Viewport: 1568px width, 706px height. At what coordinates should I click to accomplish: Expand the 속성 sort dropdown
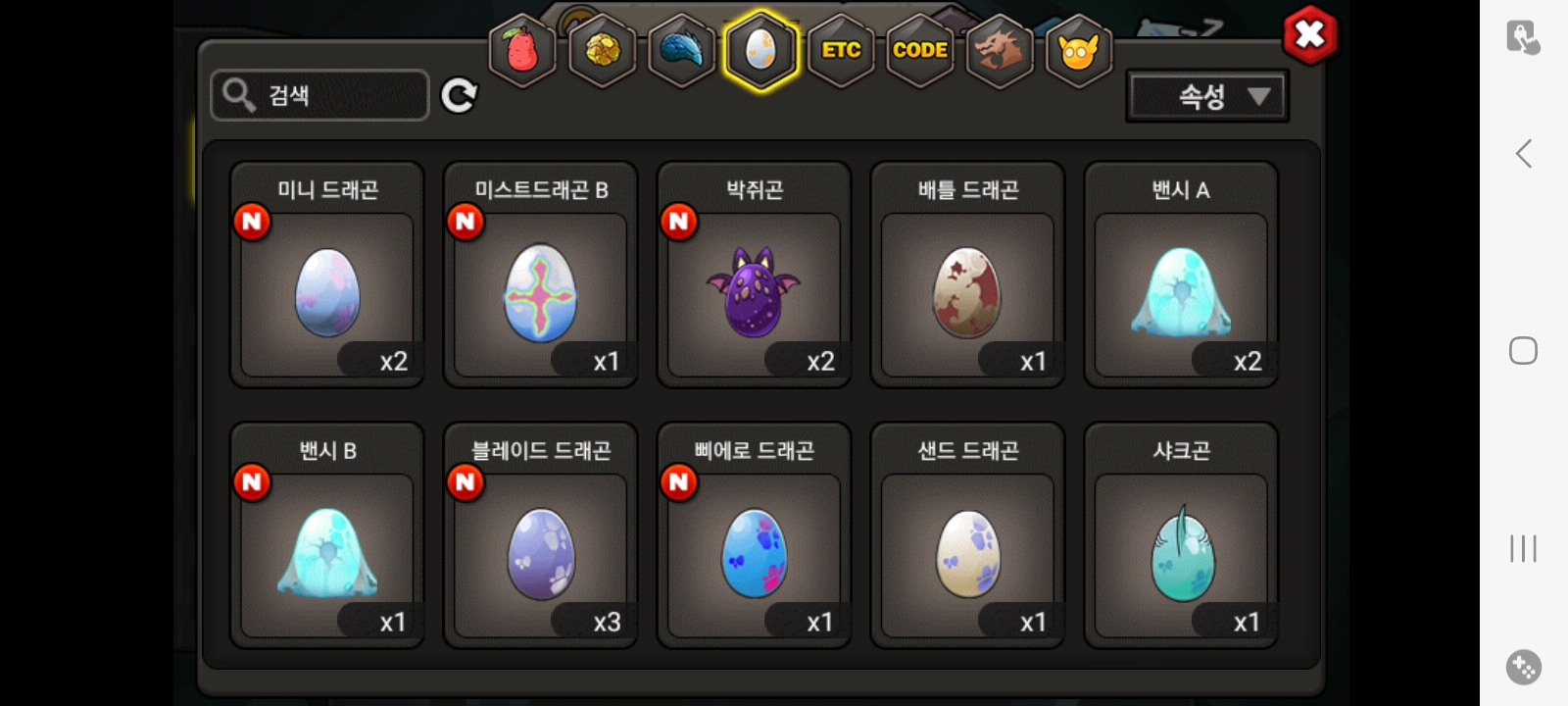(1207, 96)
